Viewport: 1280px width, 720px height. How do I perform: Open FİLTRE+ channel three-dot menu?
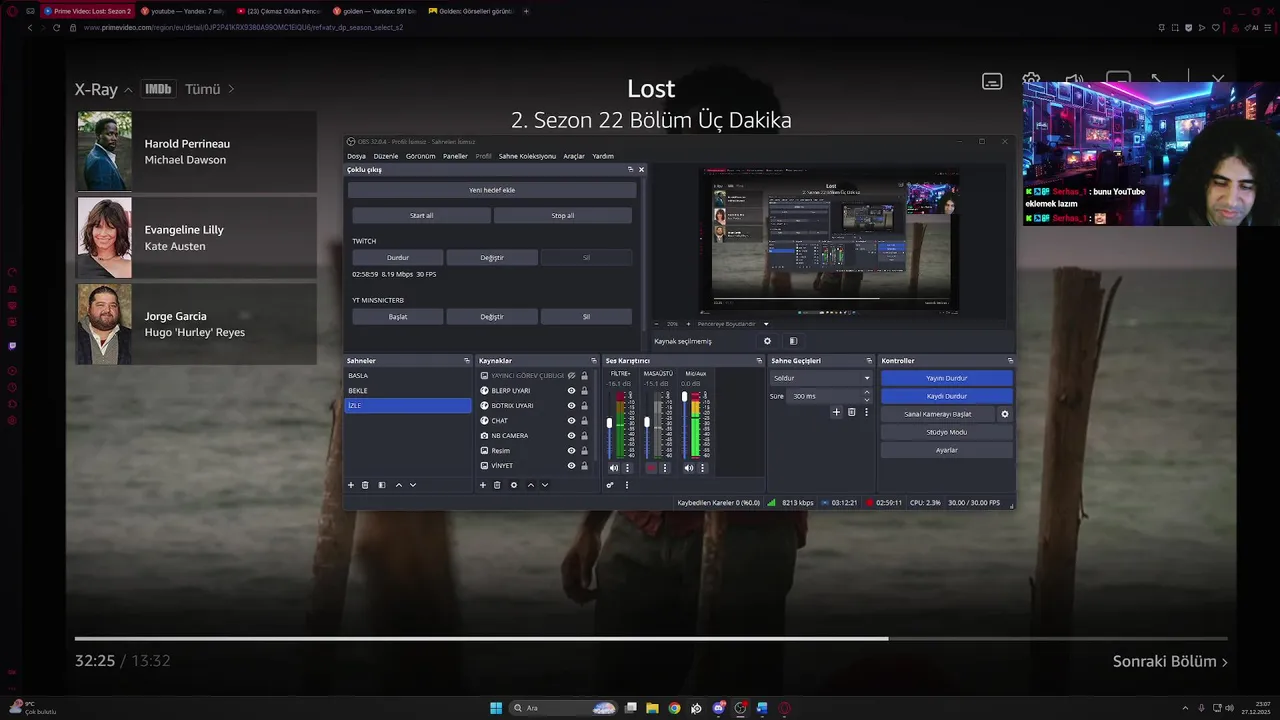[x=628, y=468]
